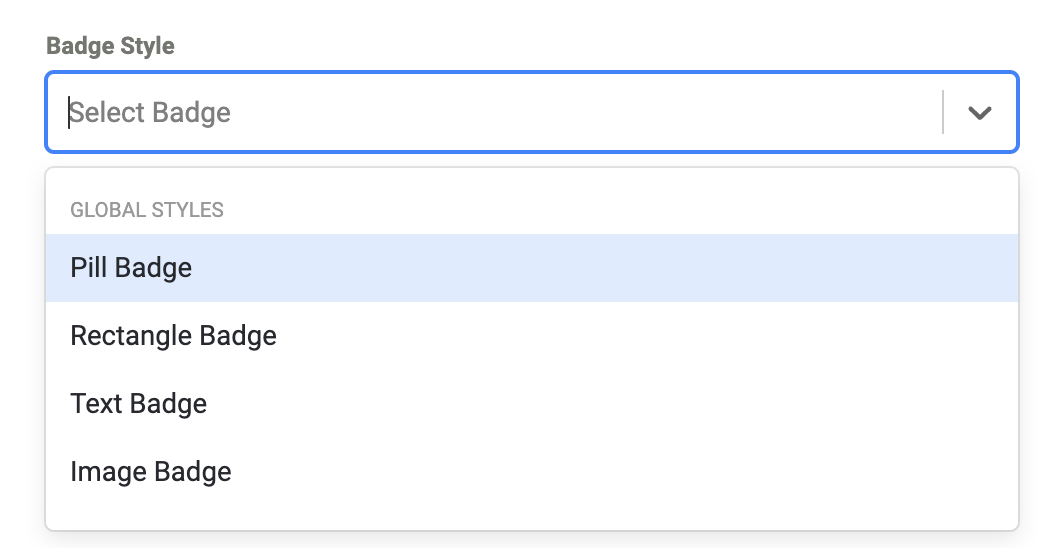Collapse the Badge Style dropdown list

[x=979, y=113]
